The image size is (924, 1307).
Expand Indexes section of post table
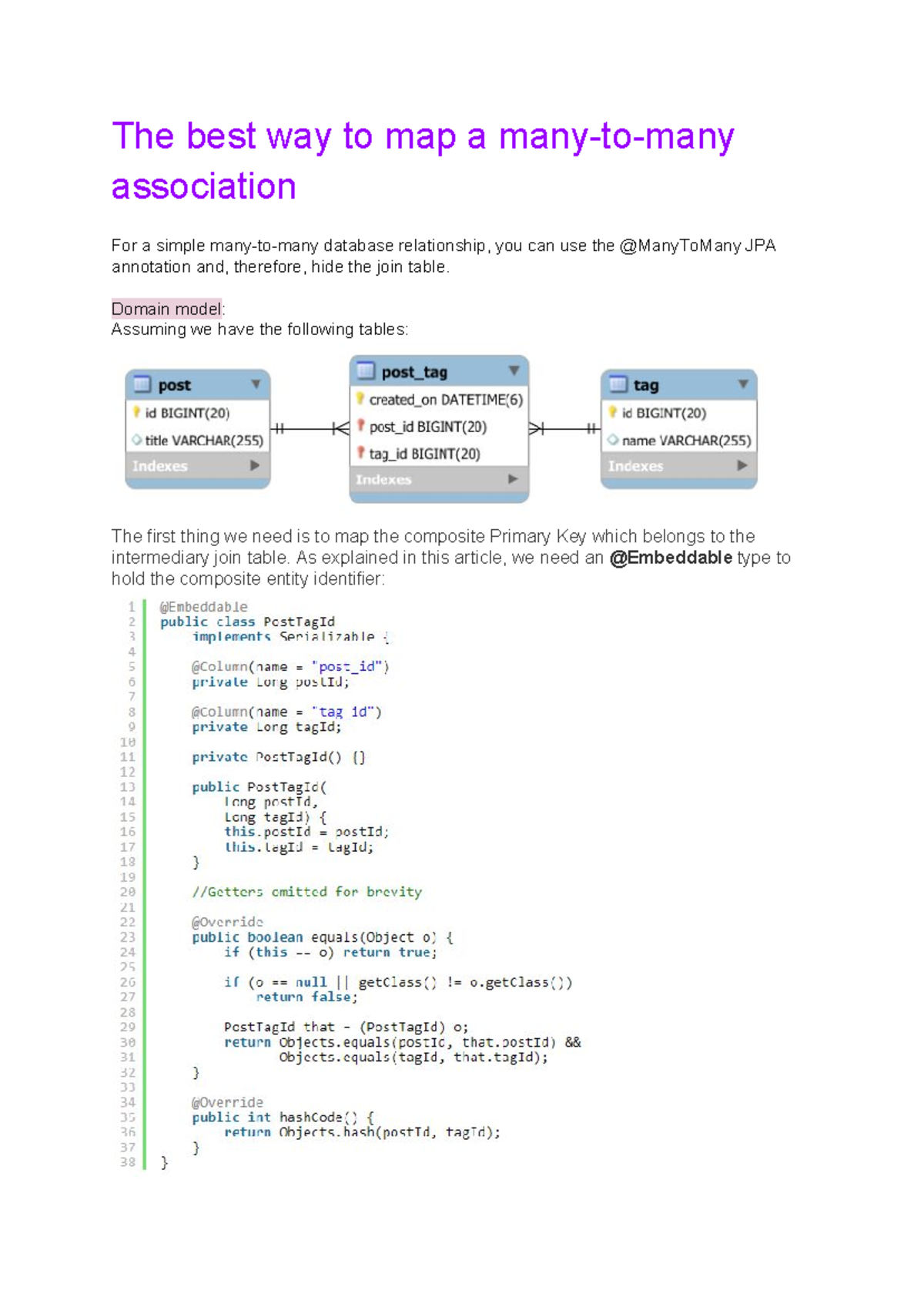coord(255,465)
